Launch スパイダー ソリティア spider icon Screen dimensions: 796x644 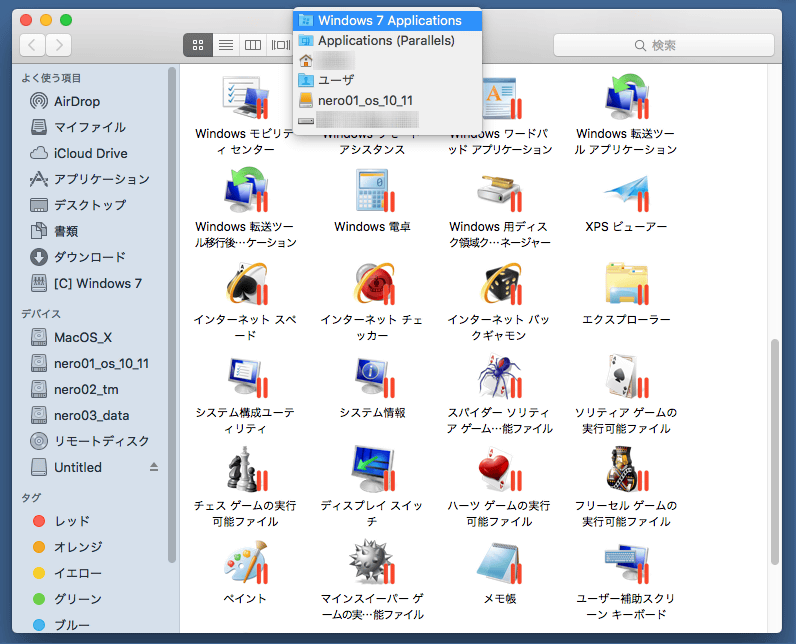coord(500,377)
